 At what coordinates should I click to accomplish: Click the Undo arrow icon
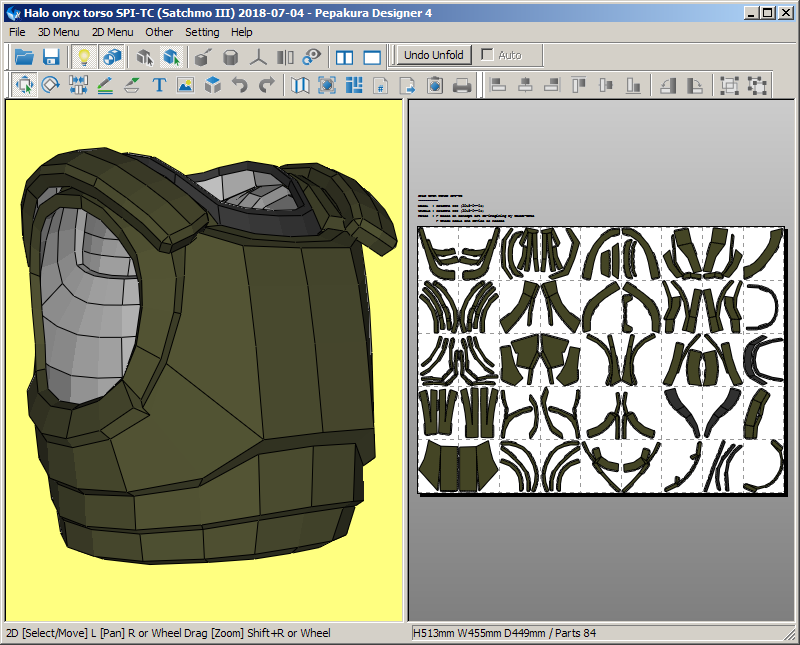tap(240, 85)
